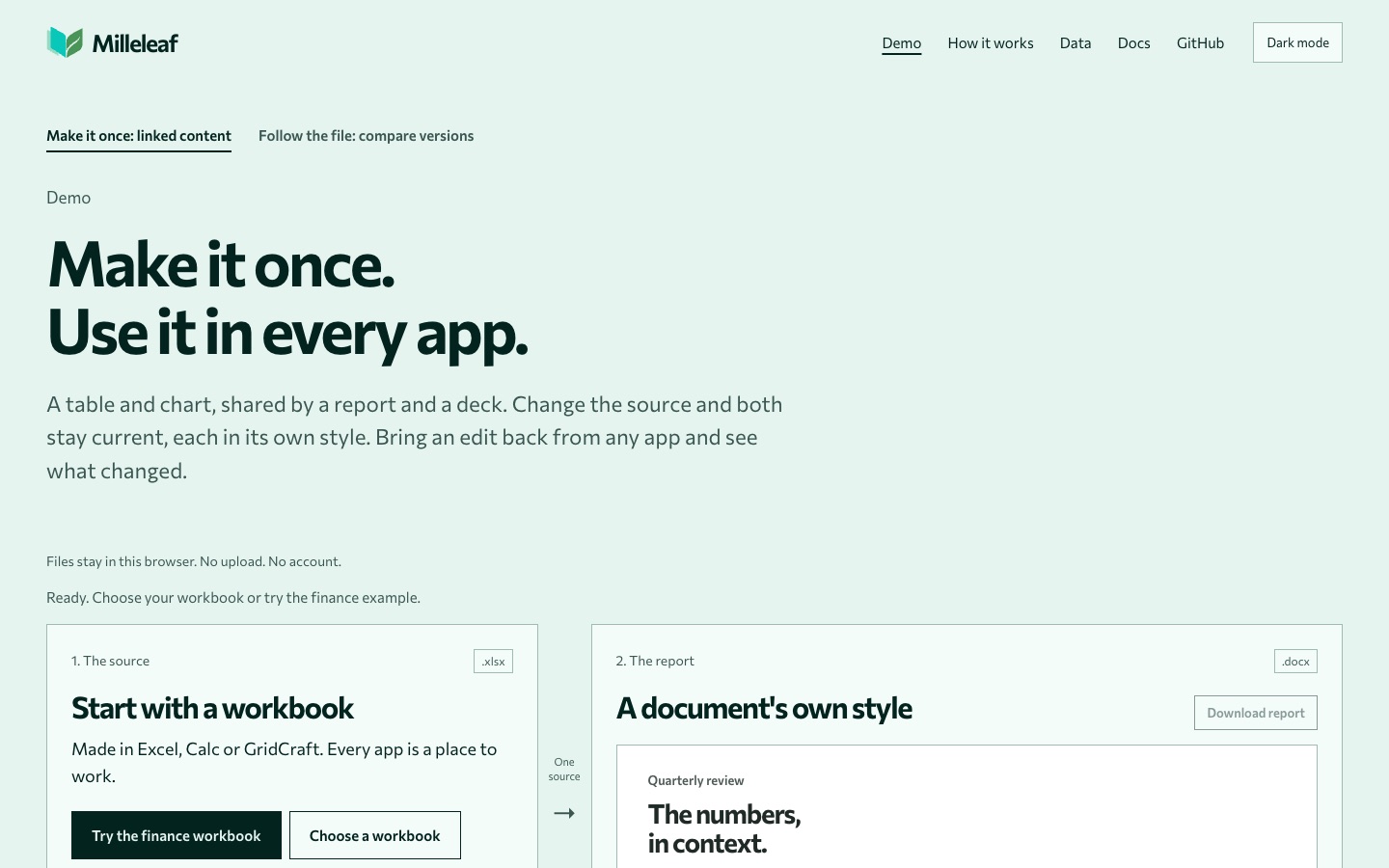Click the 'Demo' label above the headline

click(68, 198)
